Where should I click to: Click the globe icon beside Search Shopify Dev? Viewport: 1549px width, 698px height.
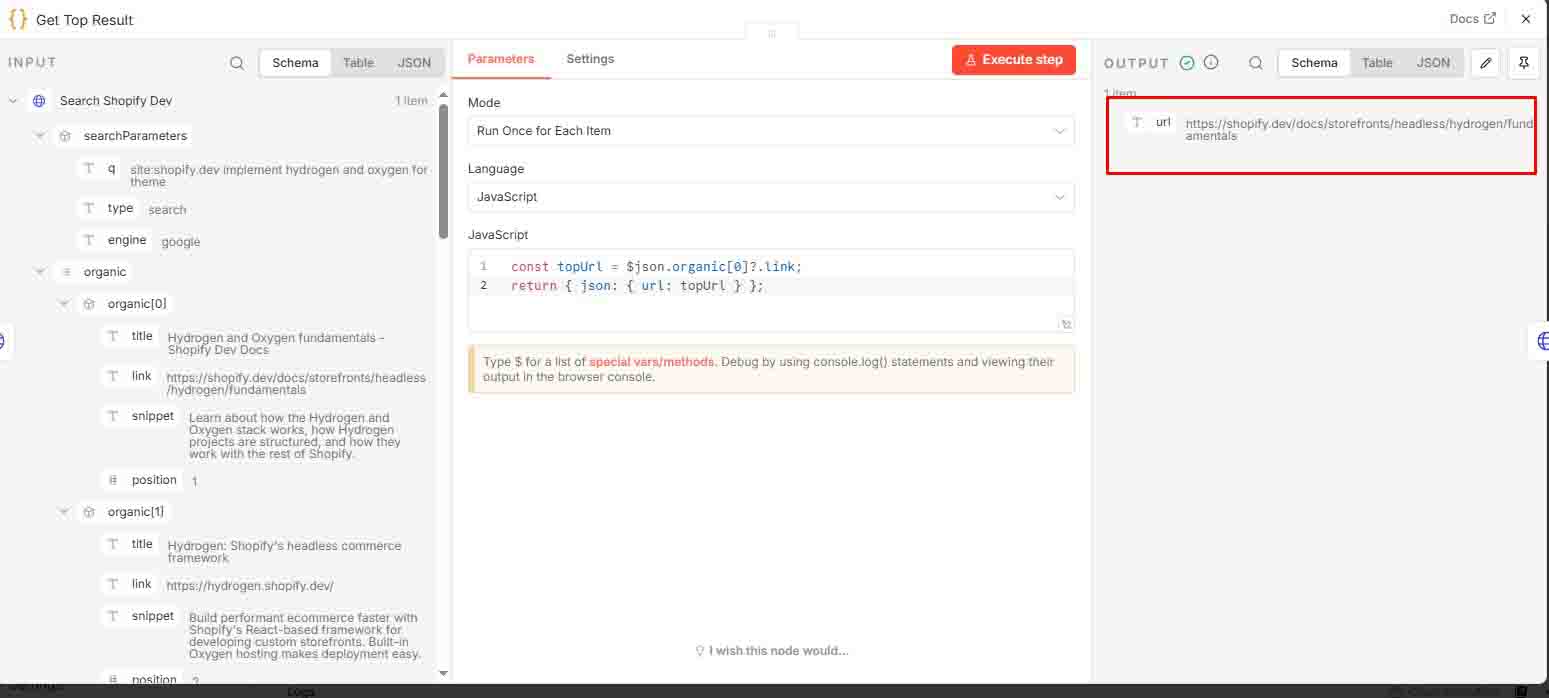click(x=39, y=101)
